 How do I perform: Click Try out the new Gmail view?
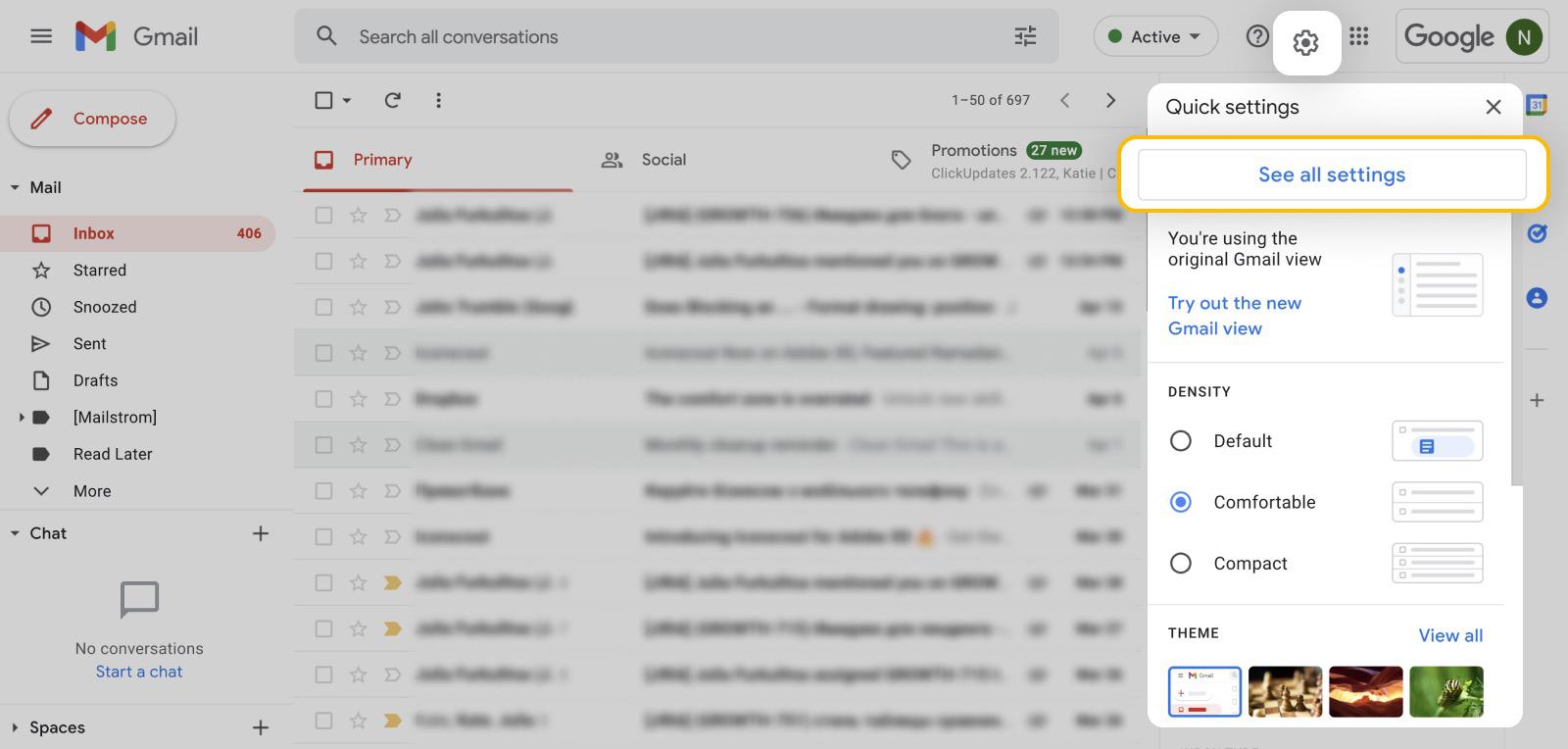[1234, 316]
